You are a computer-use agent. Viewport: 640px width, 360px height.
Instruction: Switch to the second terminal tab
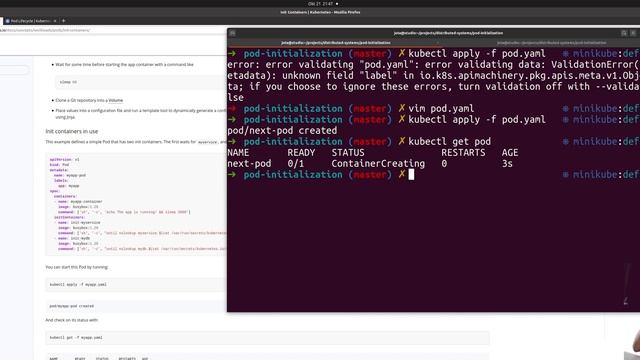pos(551,42)
